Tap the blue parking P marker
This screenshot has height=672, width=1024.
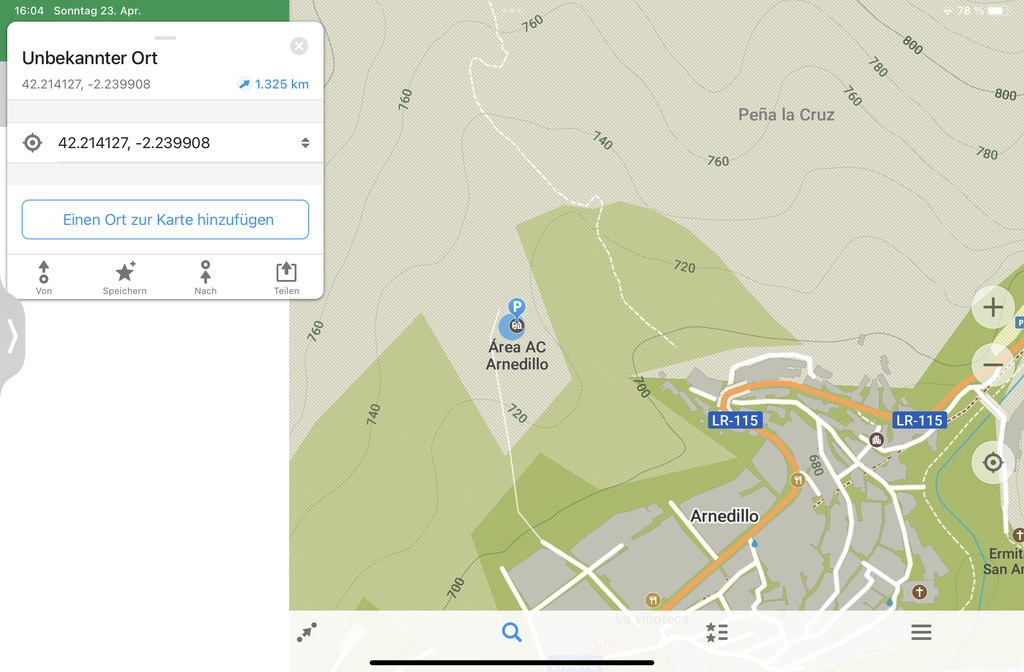(517, 306)
